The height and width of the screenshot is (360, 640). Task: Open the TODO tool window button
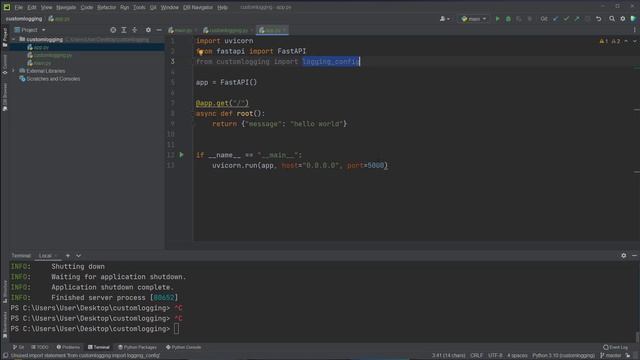tap(40, 347)
